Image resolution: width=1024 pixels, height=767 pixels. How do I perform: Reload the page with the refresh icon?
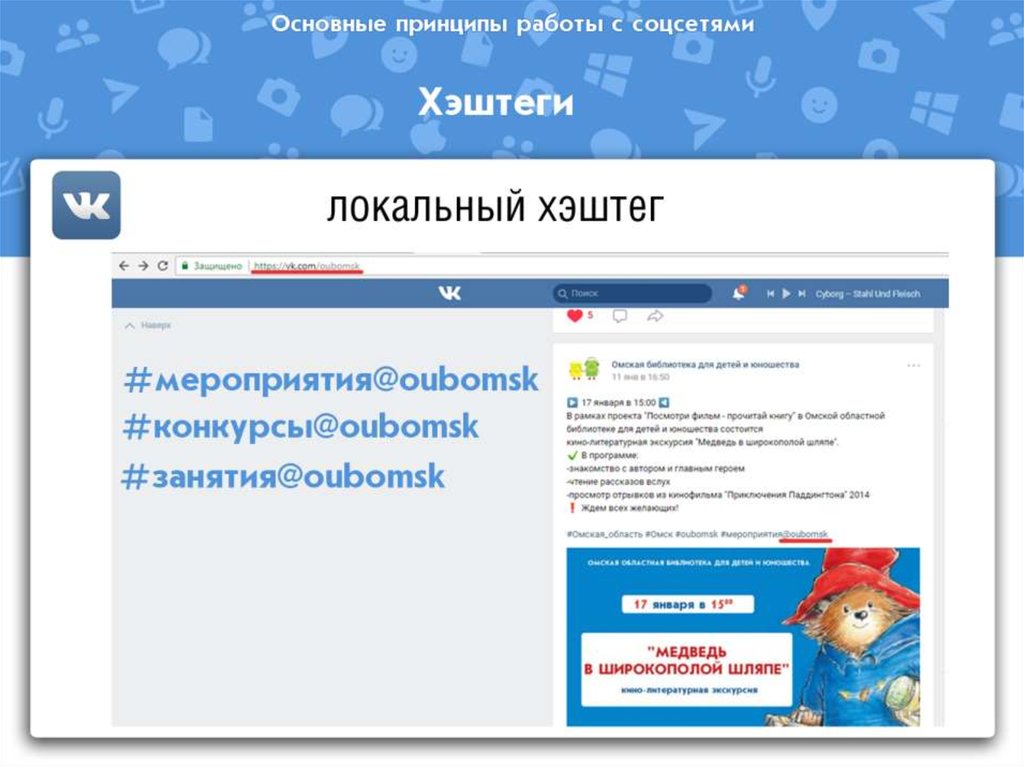[x=161, y=266]
